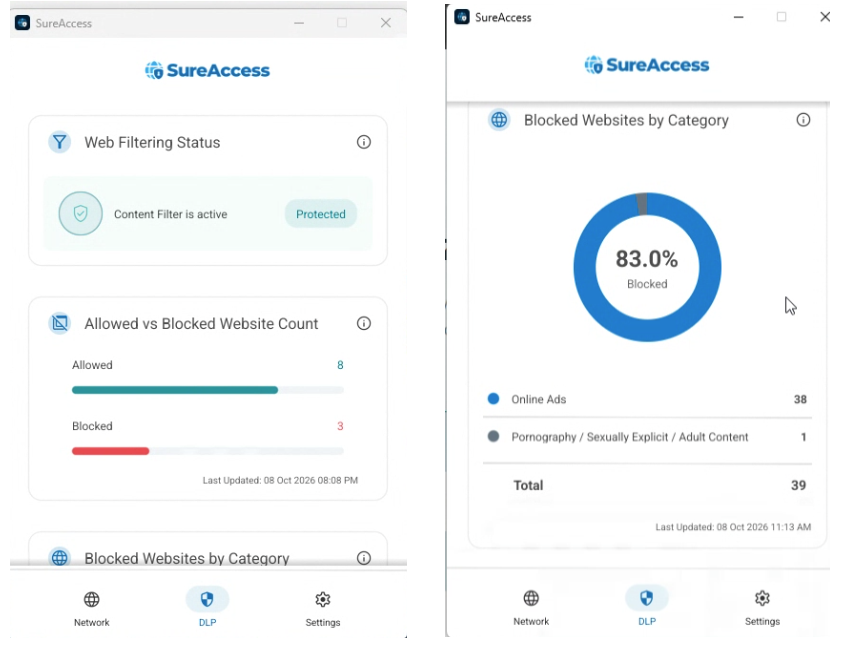Click the SureAccess title bar app icon in right window

(x=462, y=17)
